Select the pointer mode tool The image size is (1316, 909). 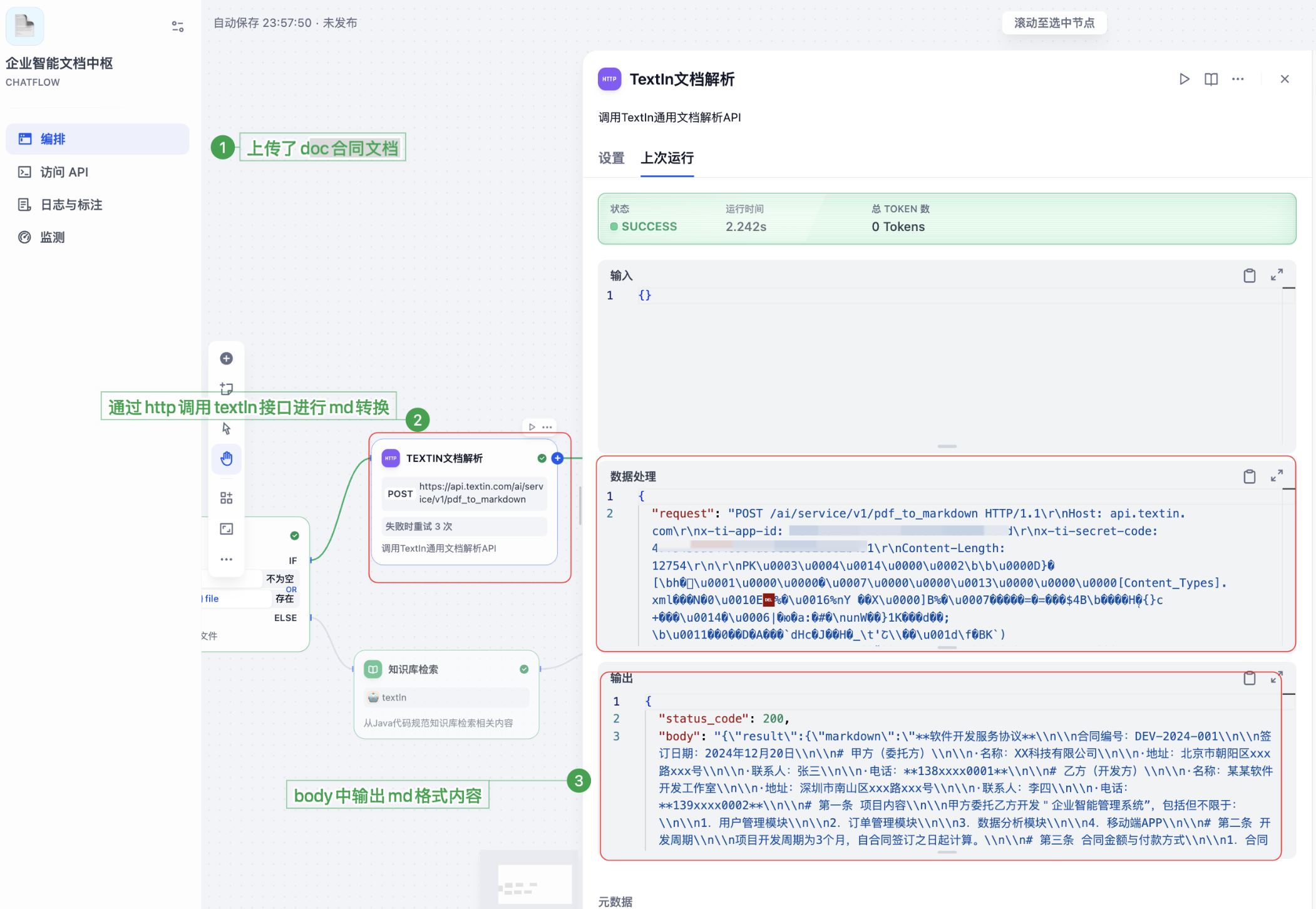pyautogui.click(x=227, y=429)
